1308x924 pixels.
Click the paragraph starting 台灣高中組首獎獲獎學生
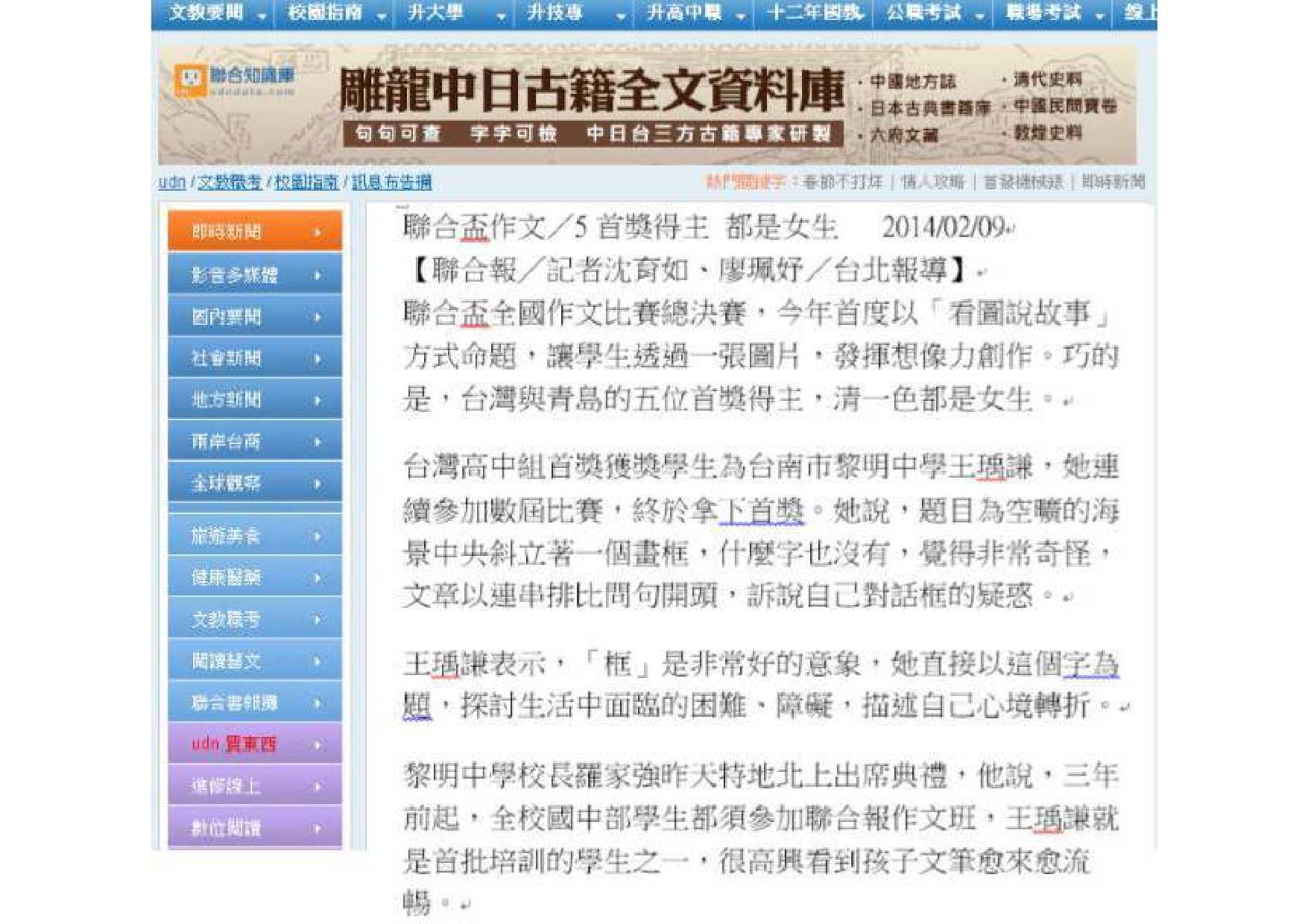(761, 531)
